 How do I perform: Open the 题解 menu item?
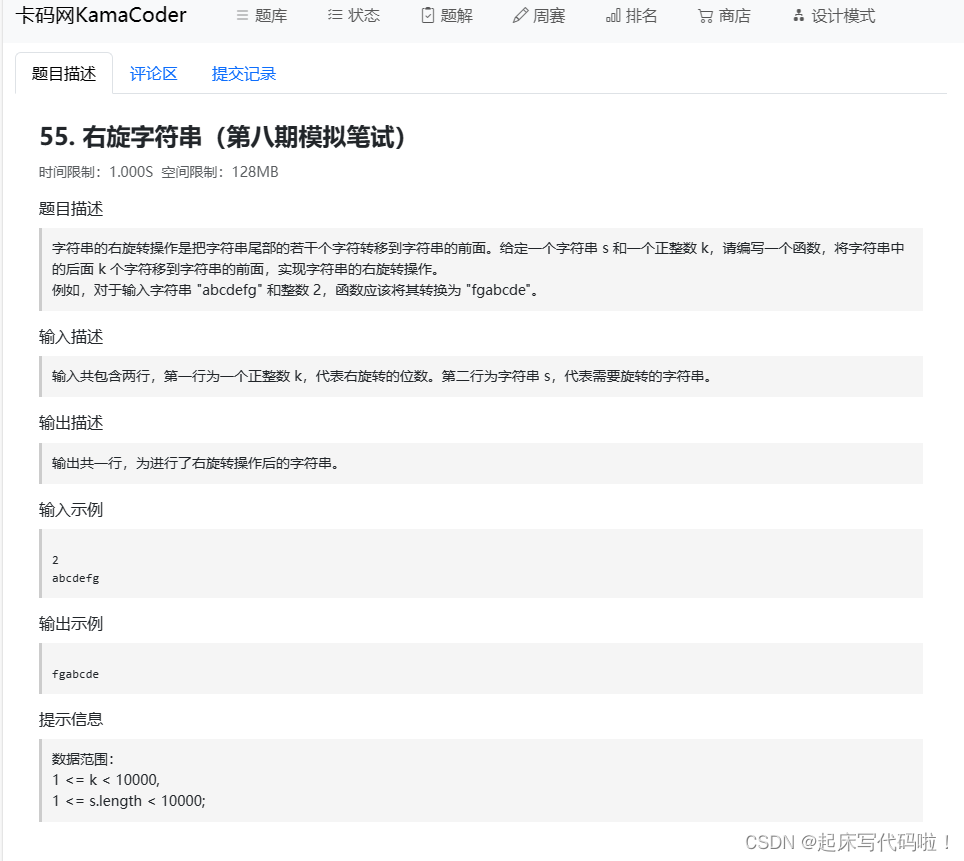tap(448, 15)
